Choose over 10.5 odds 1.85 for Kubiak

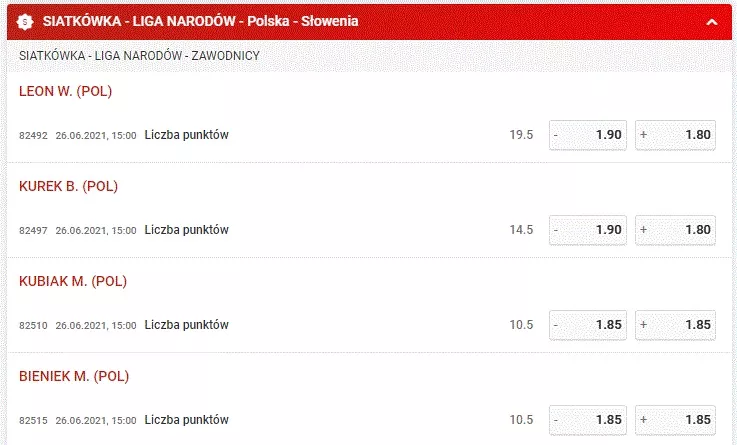pos(675,325)
